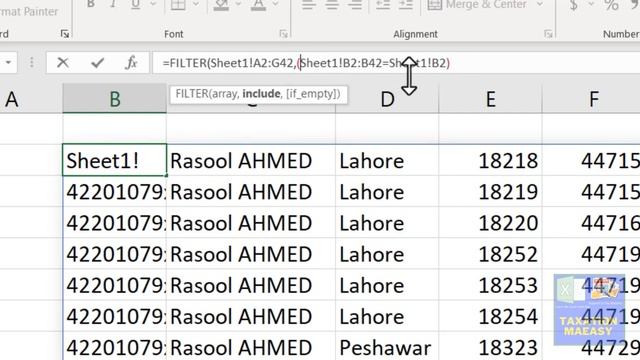Select Lahore cell in the 18220 row

click(x=387, y=223)
